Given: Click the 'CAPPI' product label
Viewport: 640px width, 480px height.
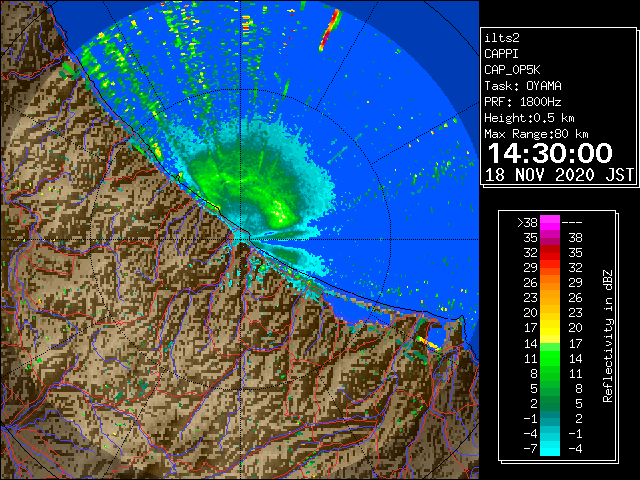Looking at the screenshot, I should point(501,54).
